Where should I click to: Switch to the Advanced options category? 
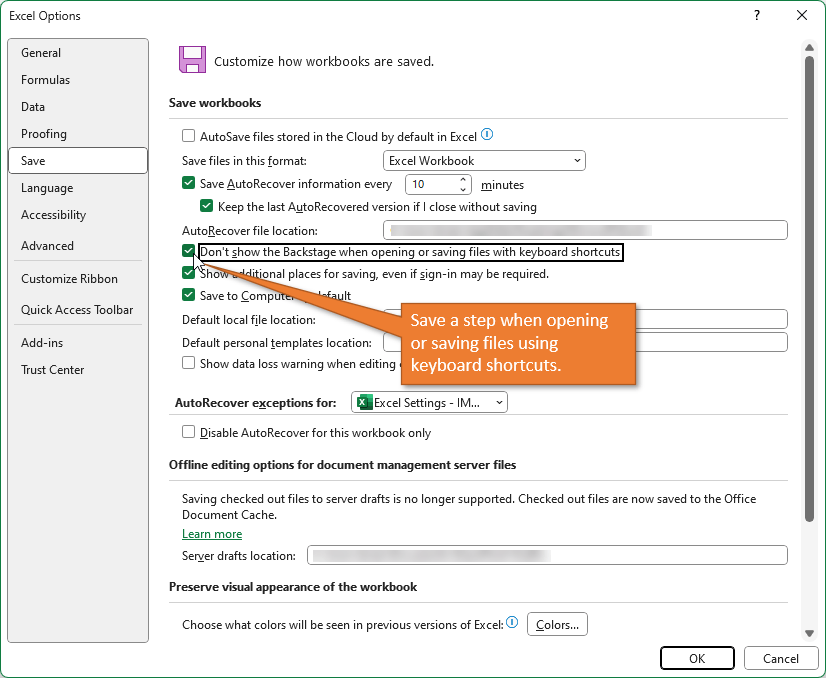pos(48,245)
